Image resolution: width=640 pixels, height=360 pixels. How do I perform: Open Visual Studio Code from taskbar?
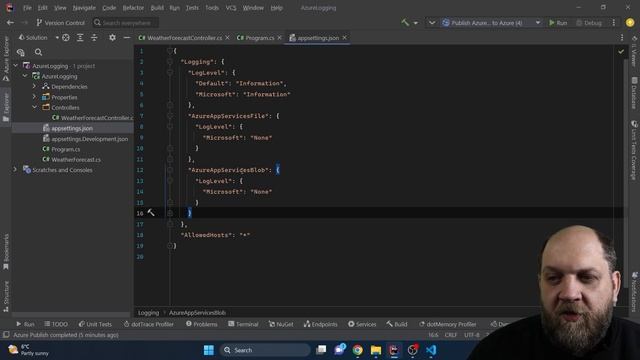point(431,350)
